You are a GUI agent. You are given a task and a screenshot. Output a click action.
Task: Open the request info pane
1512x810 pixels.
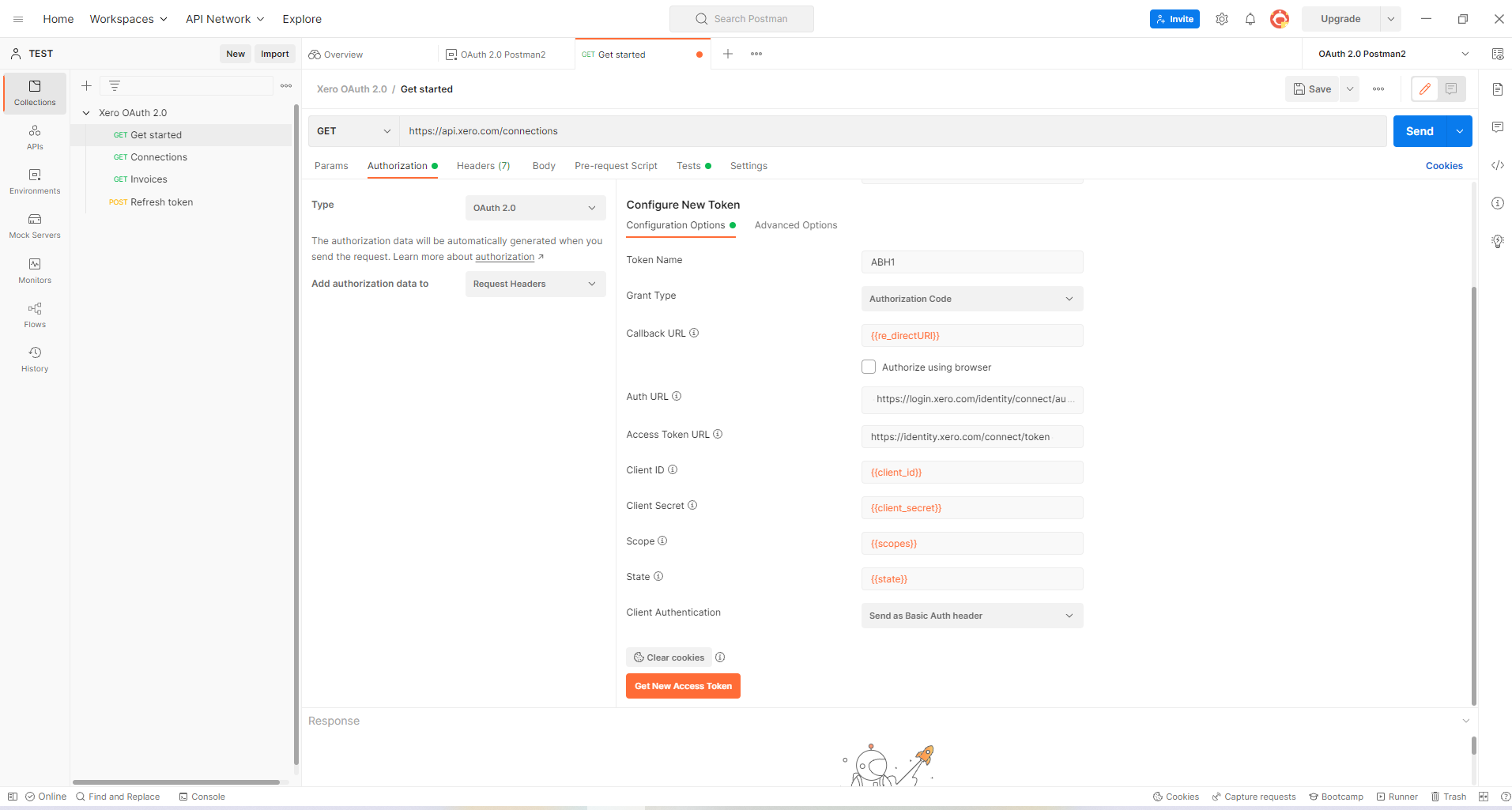1498,203
